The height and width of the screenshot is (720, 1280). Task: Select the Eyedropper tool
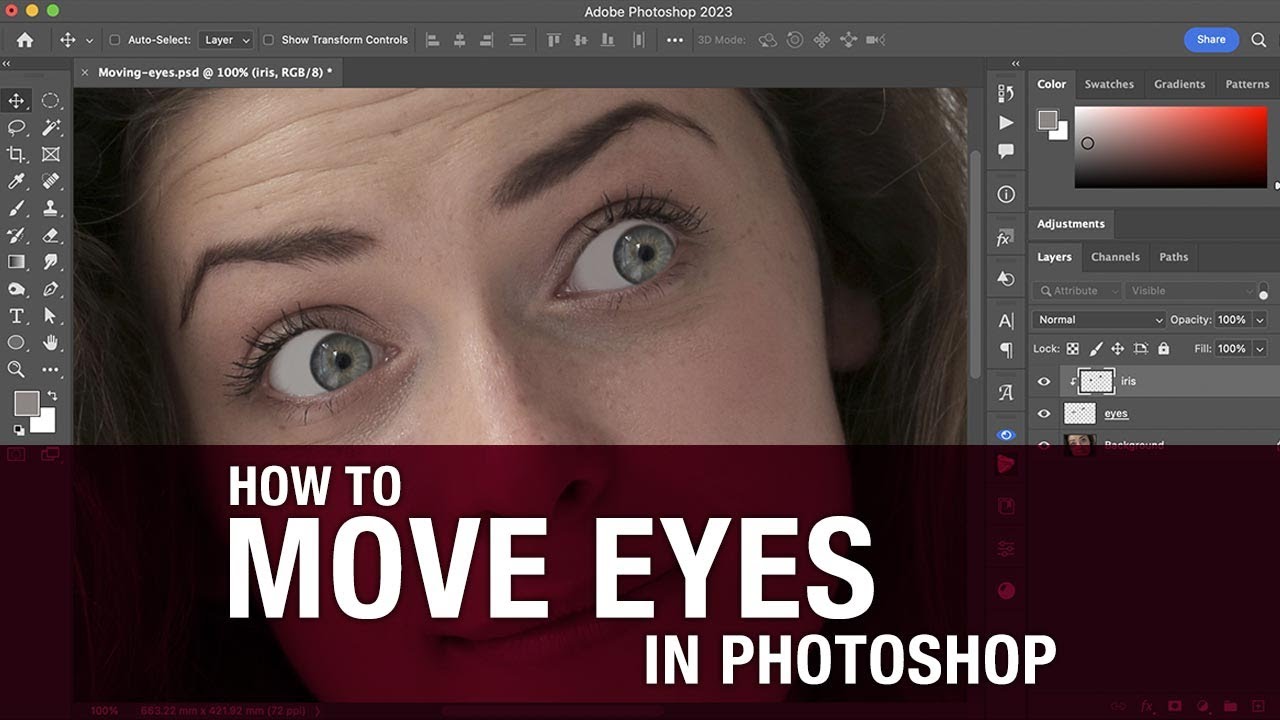[17, 182]
